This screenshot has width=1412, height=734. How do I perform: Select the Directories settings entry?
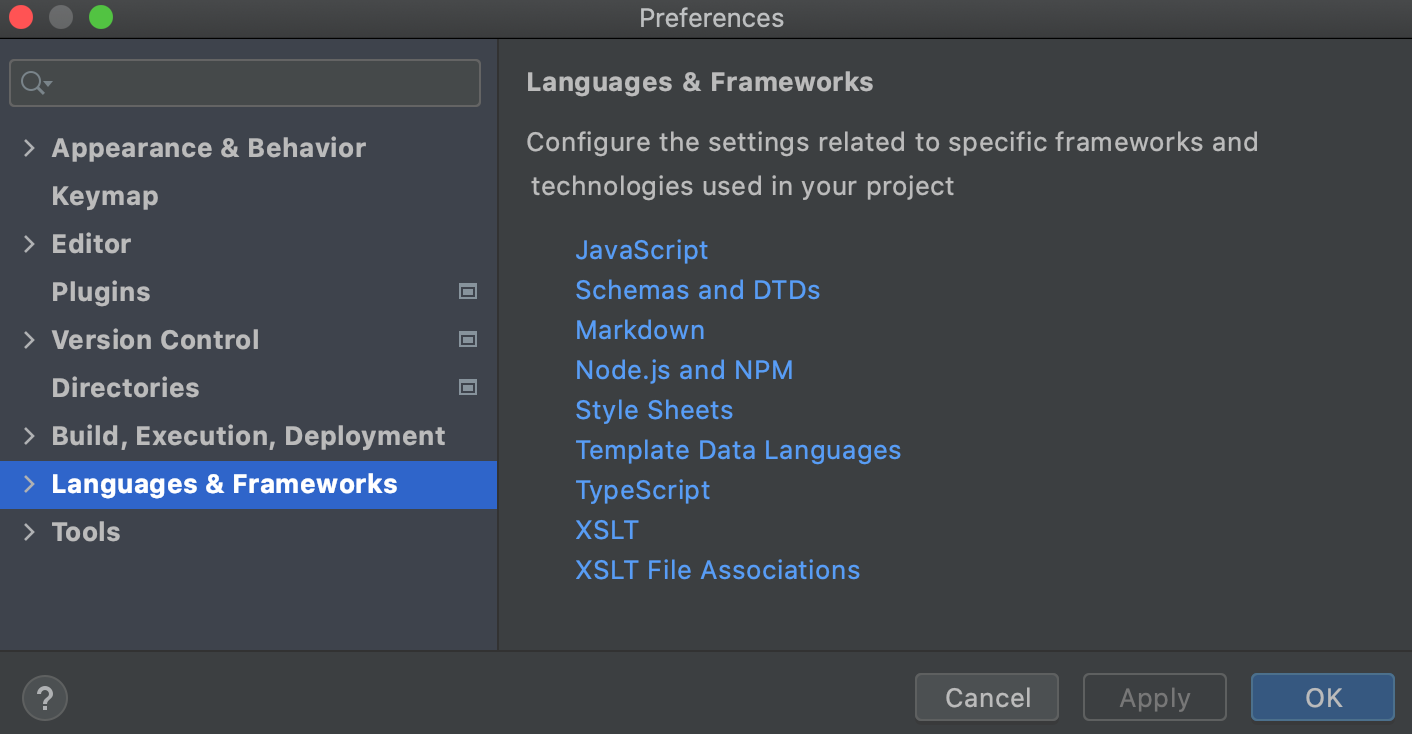point(125,387)
